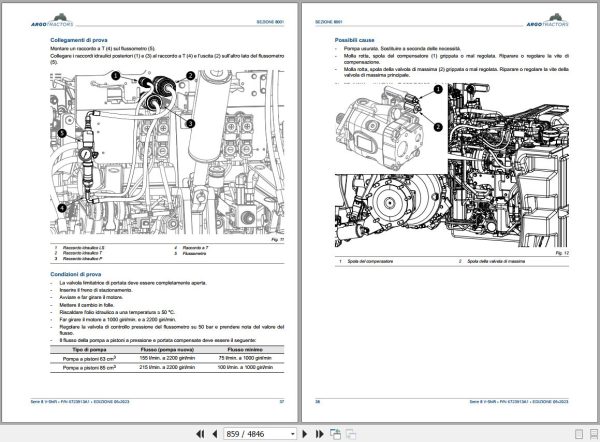600x442 pixels.
Task: Switch to continuous page layout icon
Action: (x=594, y=434)
